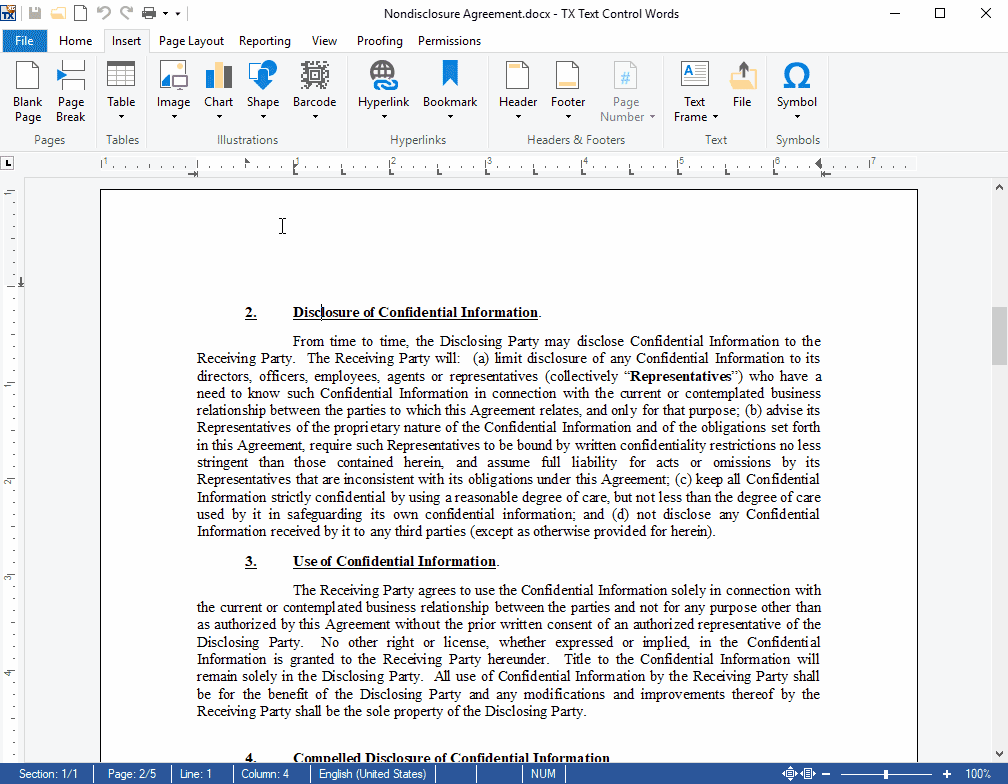Open the Proofing ribbon tab

point(380,41)
